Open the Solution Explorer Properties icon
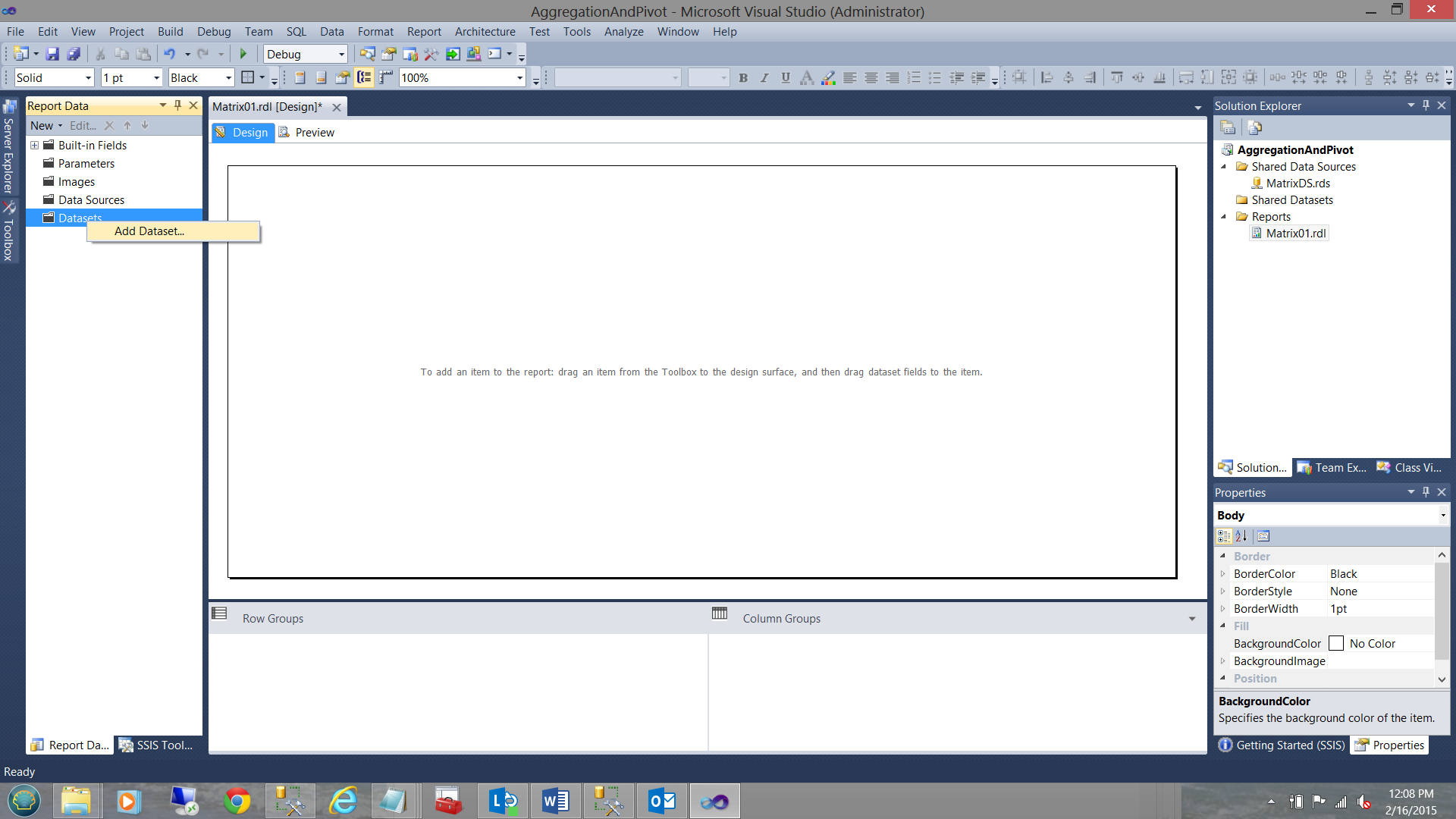The height and width of the screenshot is (819, 1456). 1227,127
